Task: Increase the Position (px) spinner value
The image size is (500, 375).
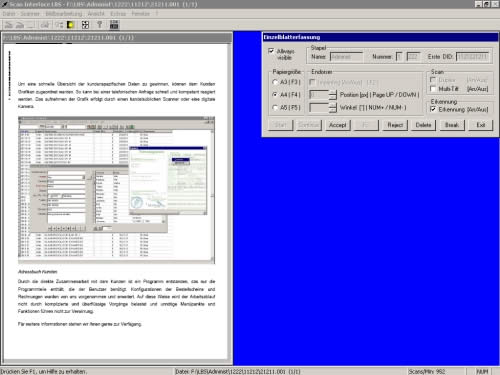Action: (333, 92)
